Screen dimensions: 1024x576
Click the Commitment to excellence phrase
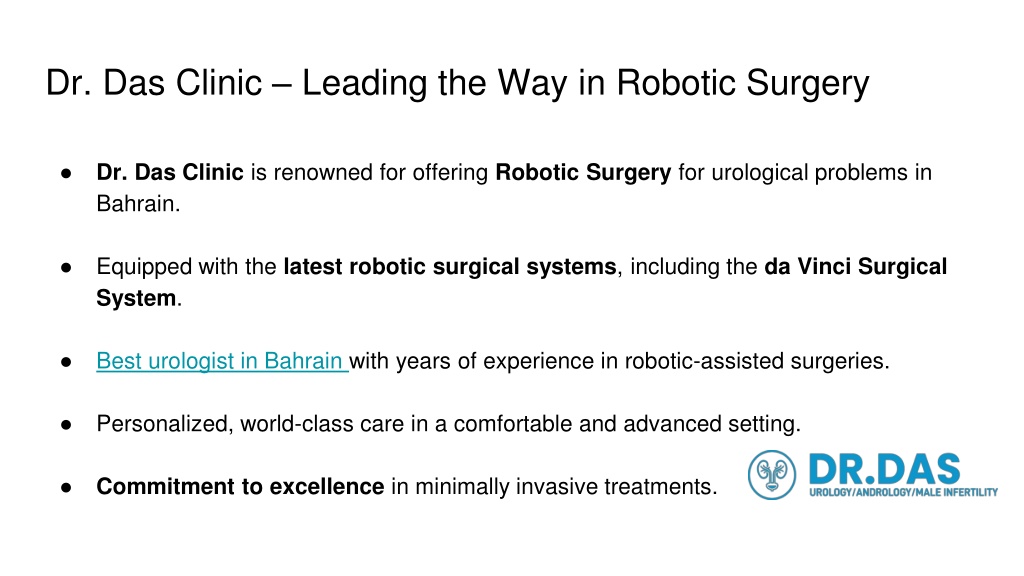tap(240, 487)
